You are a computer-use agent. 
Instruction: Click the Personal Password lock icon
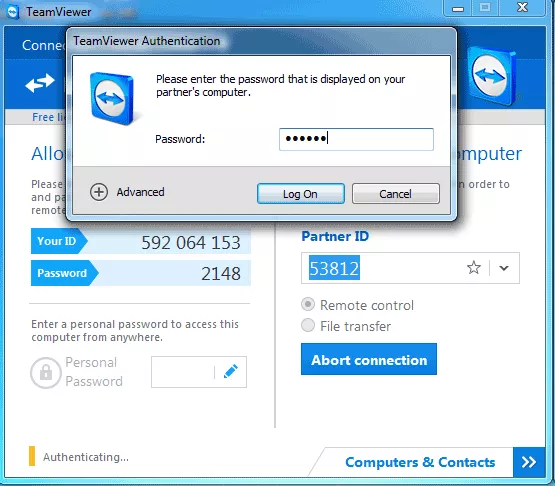[46, 373]
